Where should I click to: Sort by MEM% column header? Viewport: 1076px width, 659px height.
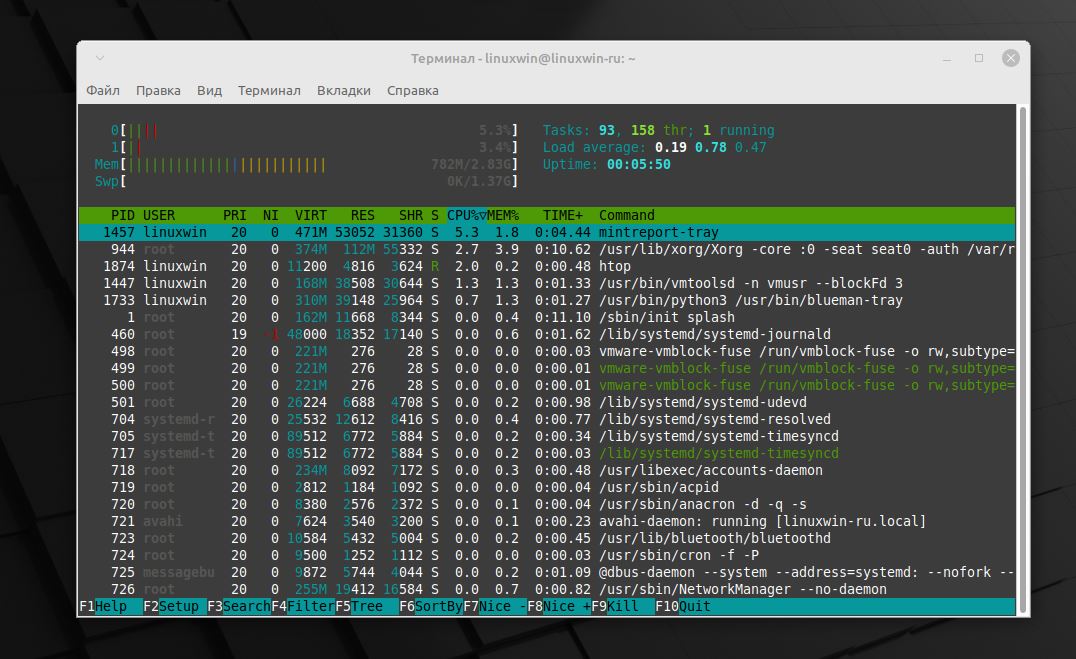click(x=503, y=216)
